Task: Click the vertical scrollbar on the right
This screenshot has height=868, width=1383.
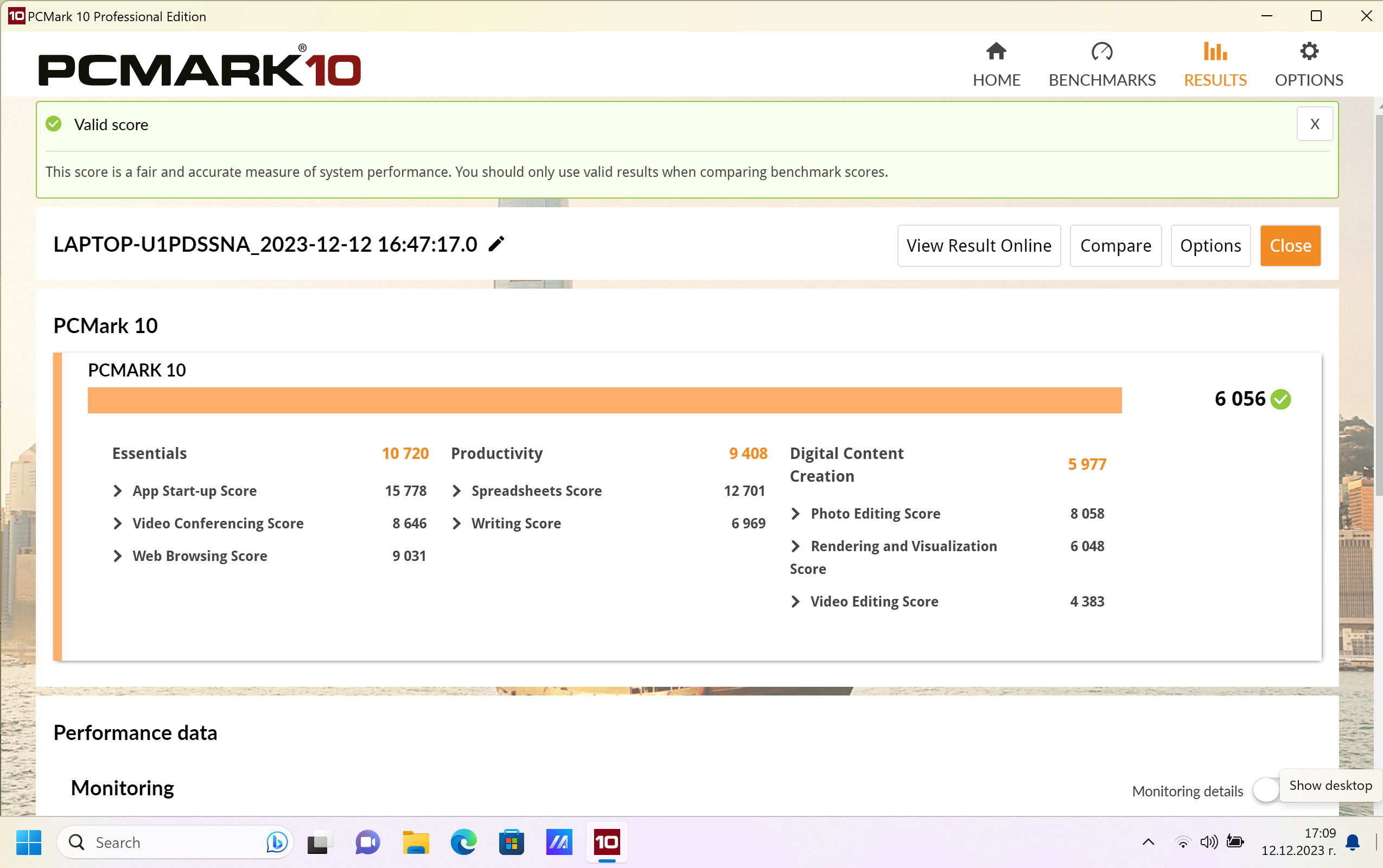Action: click(1379, 304)
